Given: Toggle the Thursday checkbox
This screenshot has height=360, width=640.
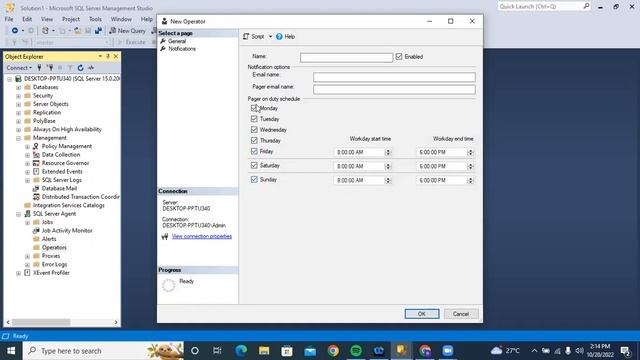Looking at the screenshot, I should 254,140.
